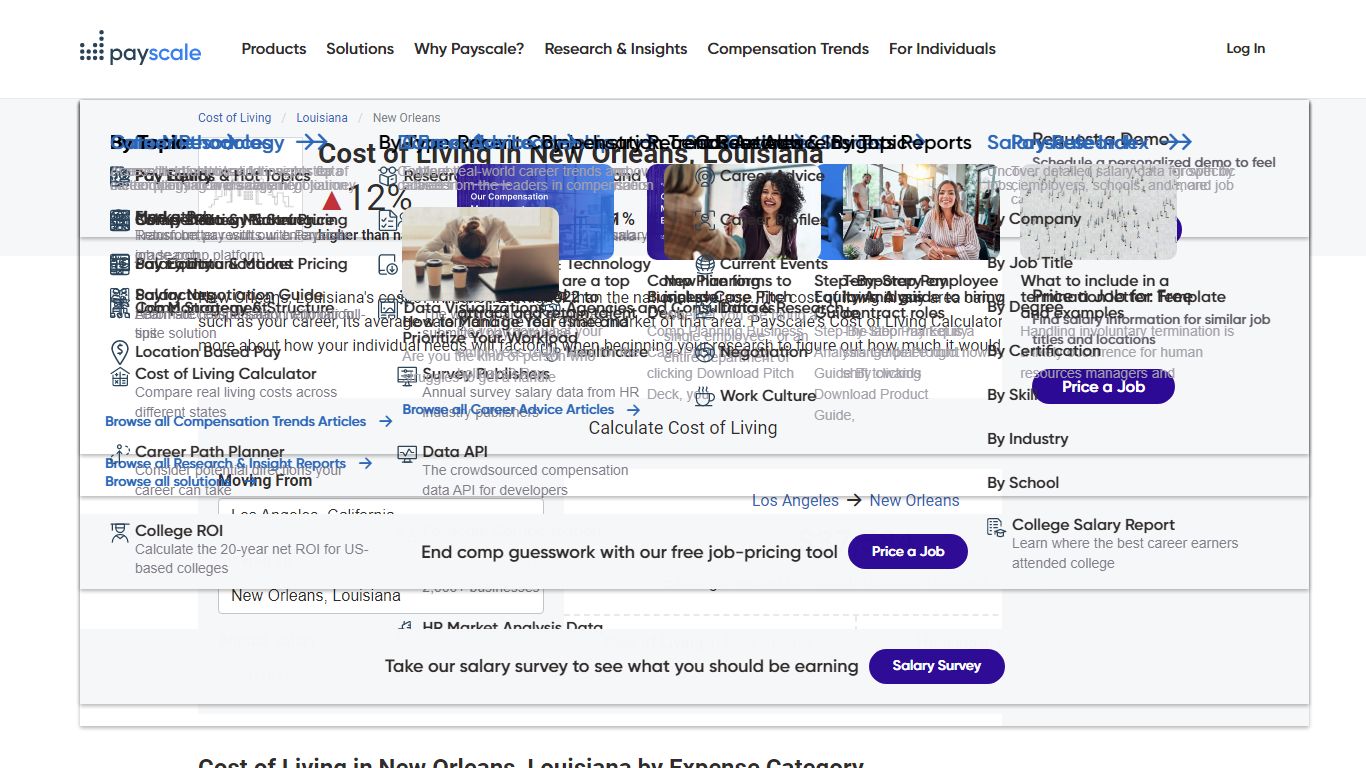
Task: Select College Salary Report menu item
Action: click(1093, 525)
